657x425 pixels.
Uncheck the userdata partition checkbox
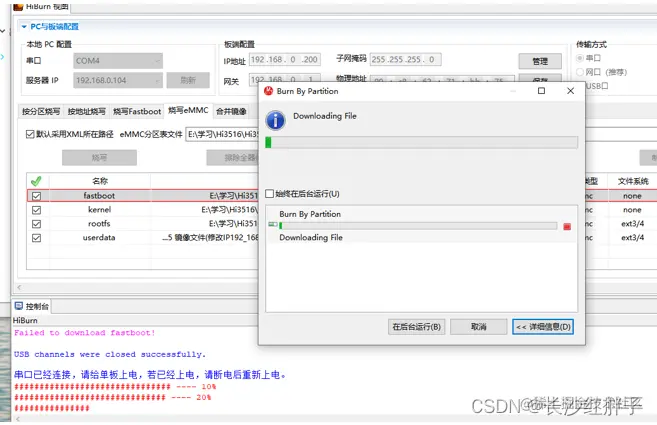(x=36, y=238)
